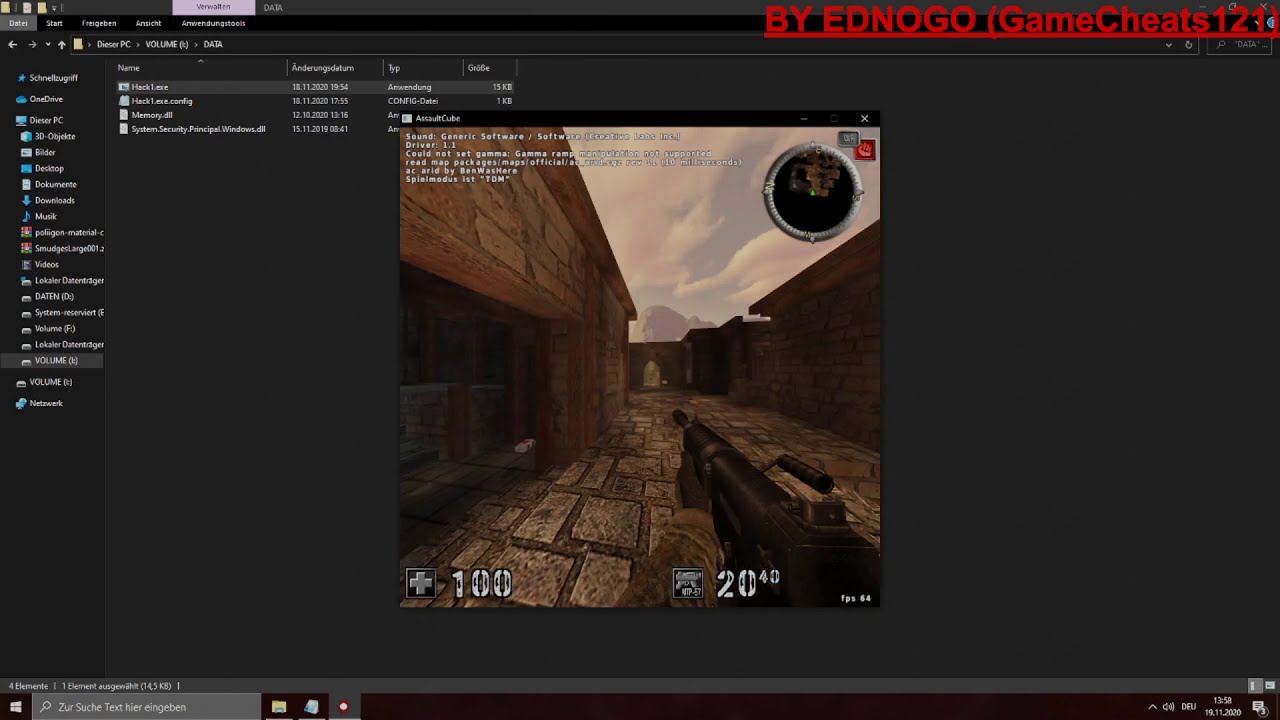Open the Datei menu tab
1280x720 pixels.
[x=18, y=23]
